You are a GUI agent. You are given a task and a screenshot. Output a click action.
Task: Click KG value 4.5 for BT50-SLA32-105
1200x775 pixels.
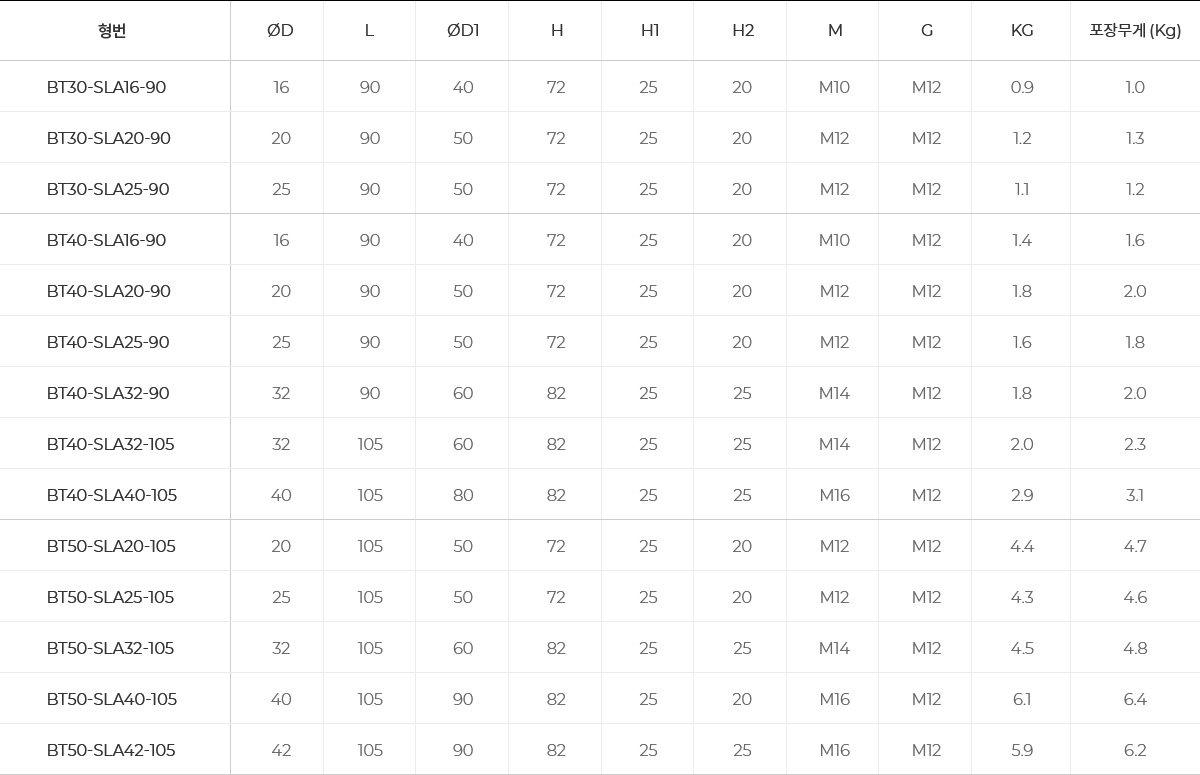(x=1022, y=648)
